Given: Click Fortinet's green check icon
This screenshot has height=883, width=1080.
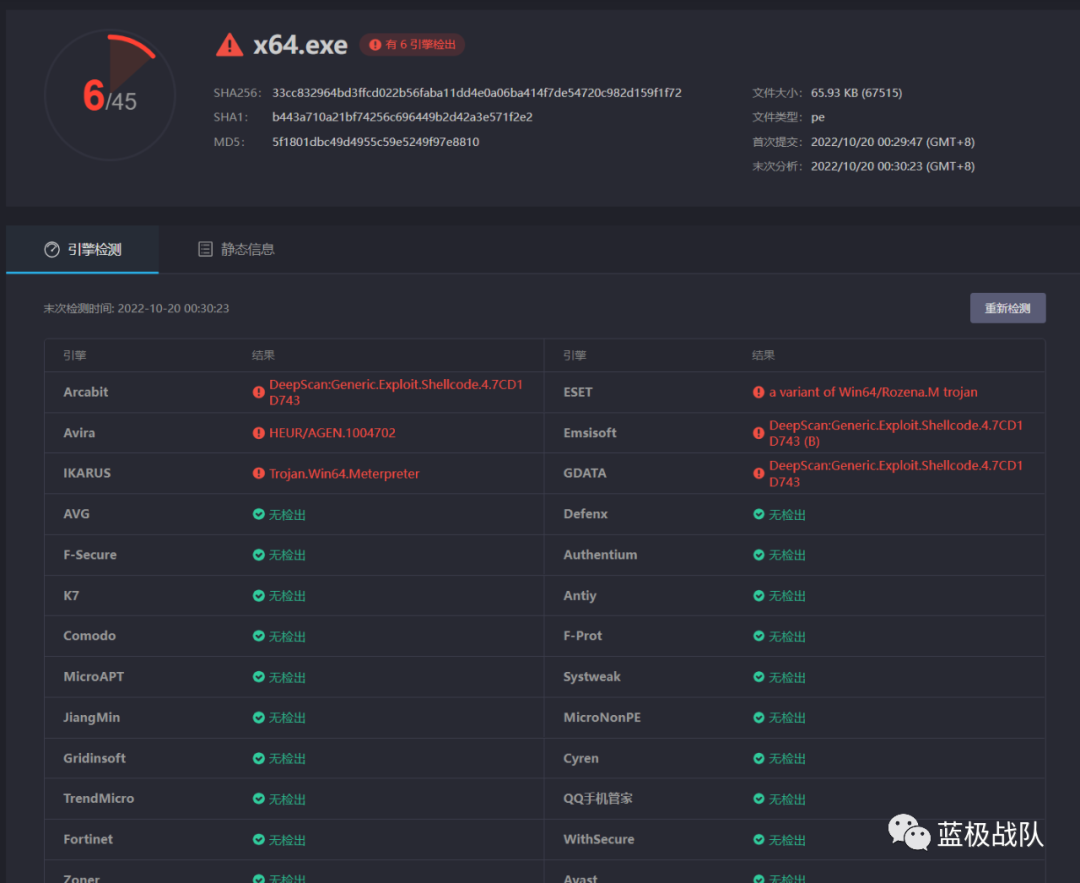Looking at the screenshot, I should click(x=258, y=839).
